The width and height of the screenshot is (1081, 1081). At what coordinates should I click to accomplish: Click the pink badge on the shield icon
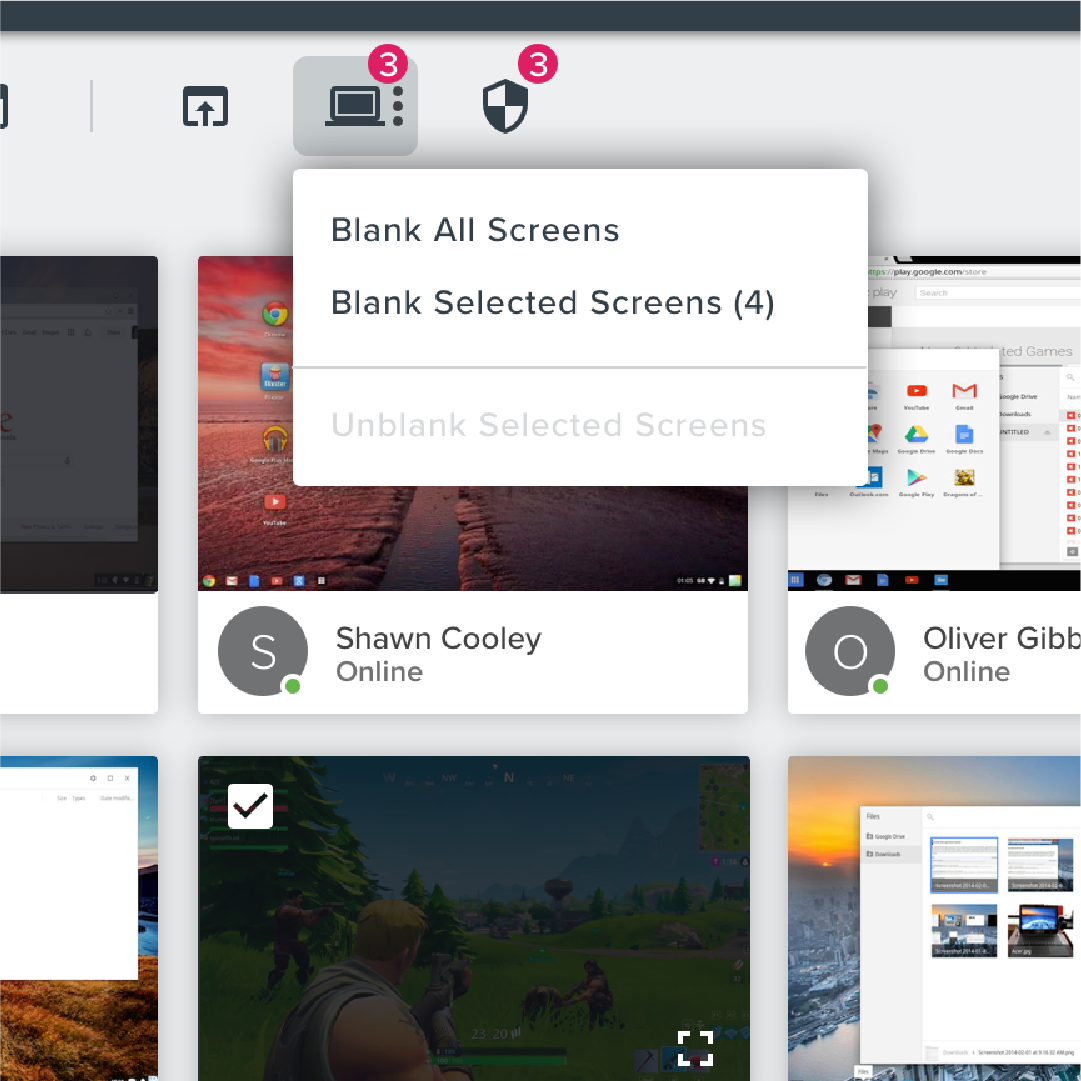pos(538,64)
